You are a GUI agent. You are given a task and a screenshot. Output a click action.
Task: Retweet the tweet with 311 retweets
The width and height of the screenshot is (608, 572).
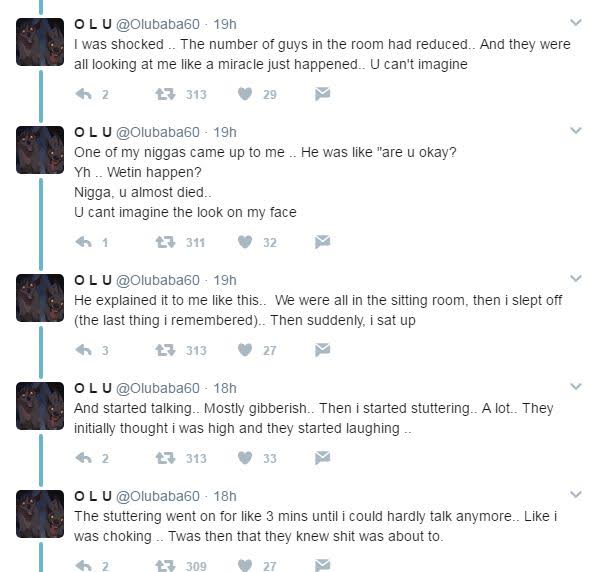pos(164,242)
